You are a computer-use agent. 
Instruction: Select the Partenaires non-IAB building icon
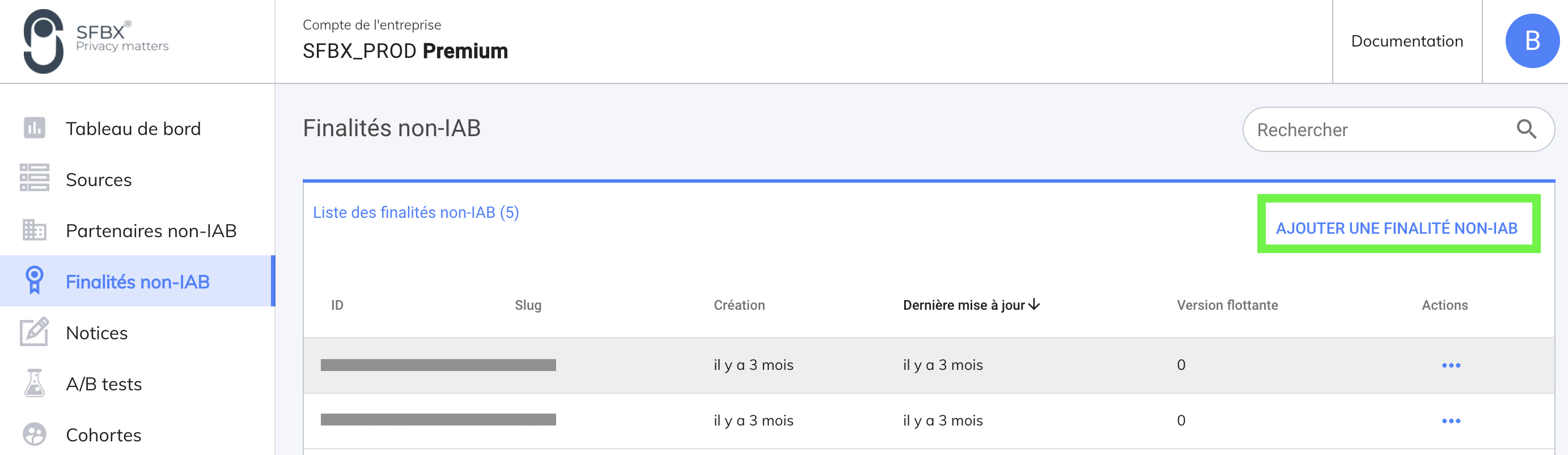tap(34, 230)
